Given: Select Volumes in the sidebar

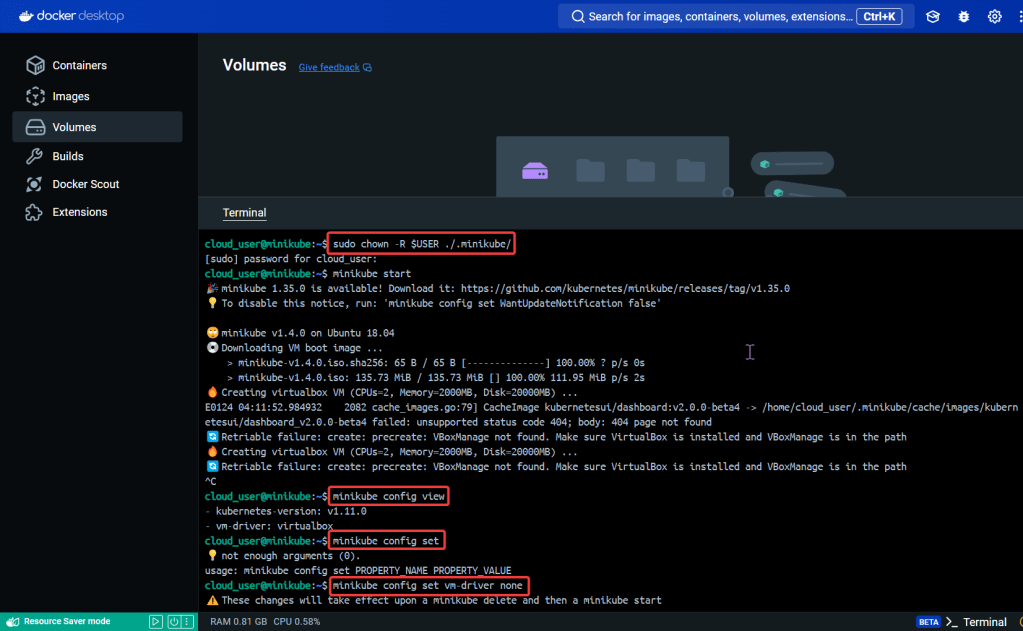Looking at the screenshot, I should pos(74,127).
